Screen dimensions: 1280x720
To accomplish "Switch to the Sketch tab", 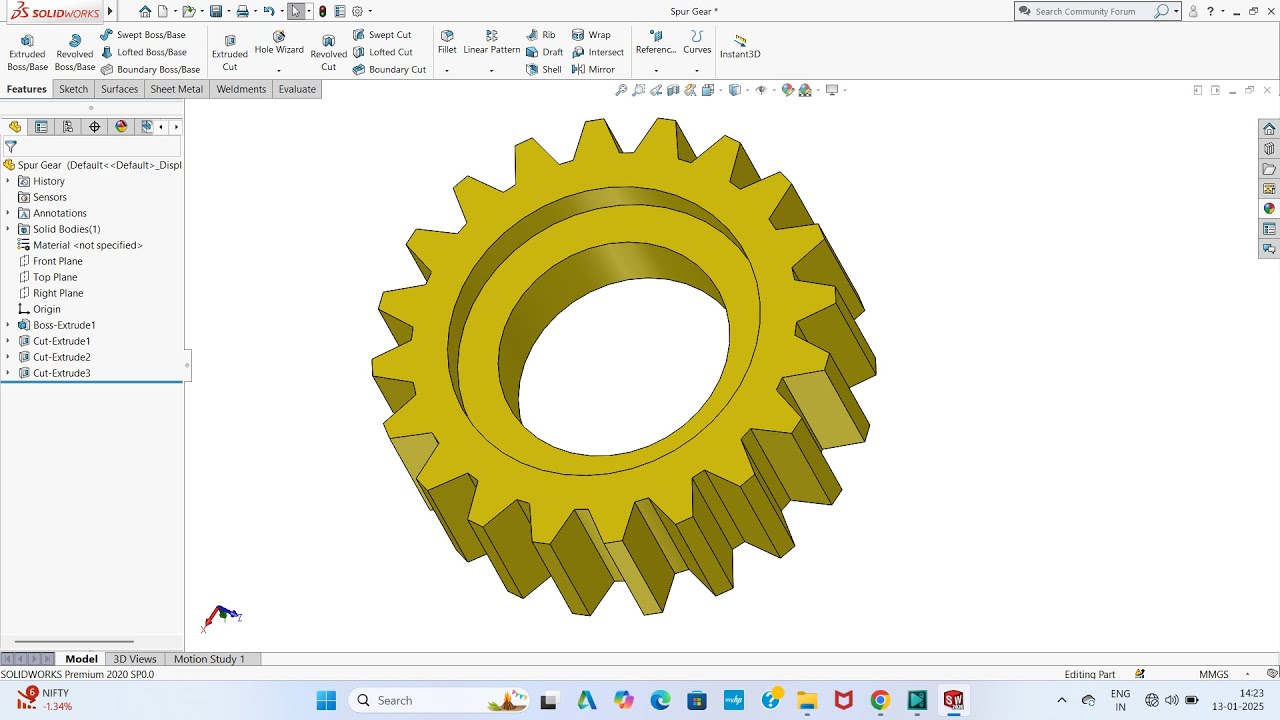I will click(x=73, y=89).
